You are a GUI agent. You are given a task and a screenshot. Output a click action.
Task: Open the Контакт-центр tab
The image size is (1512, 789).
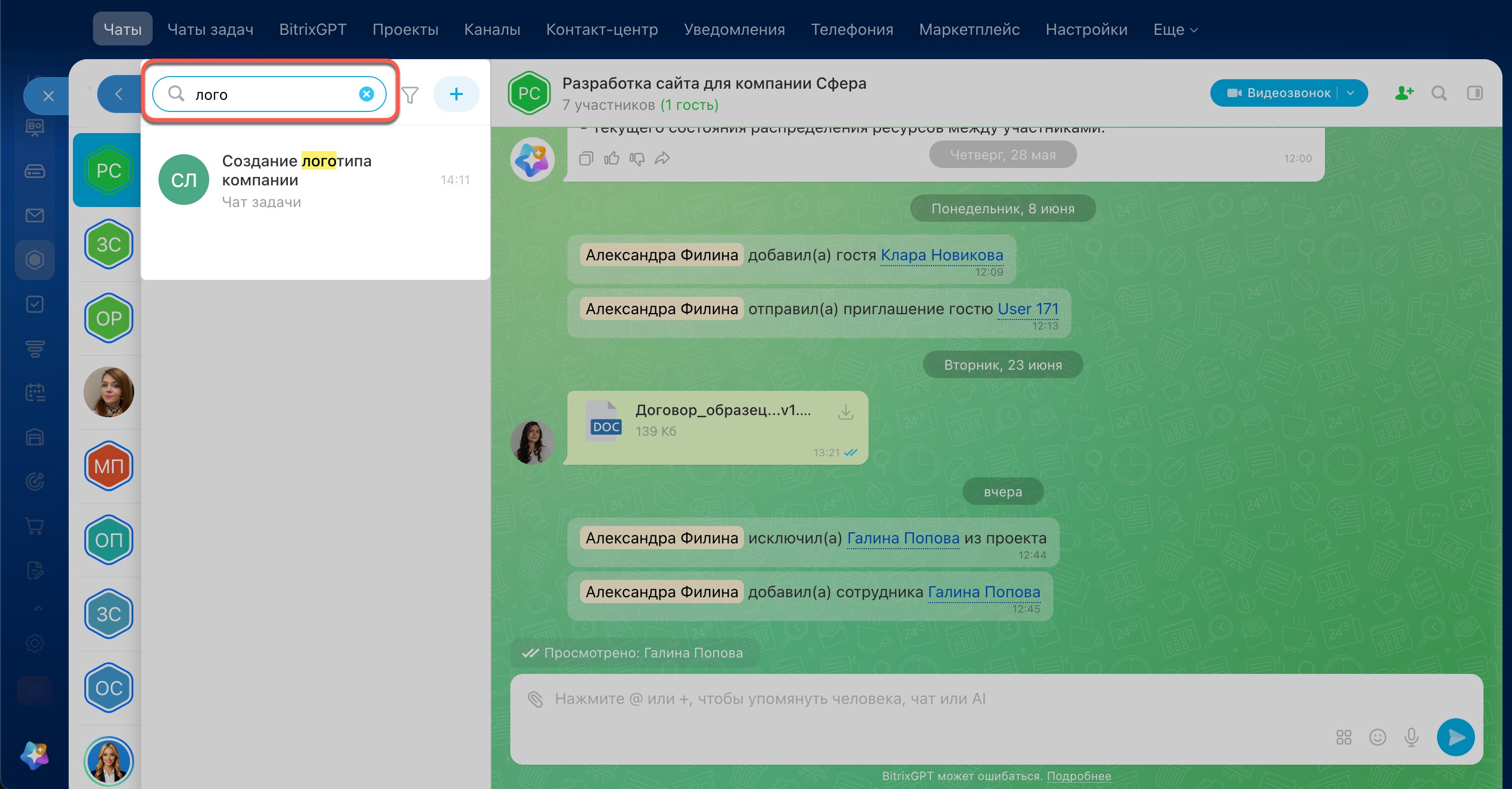pos(602,29)
